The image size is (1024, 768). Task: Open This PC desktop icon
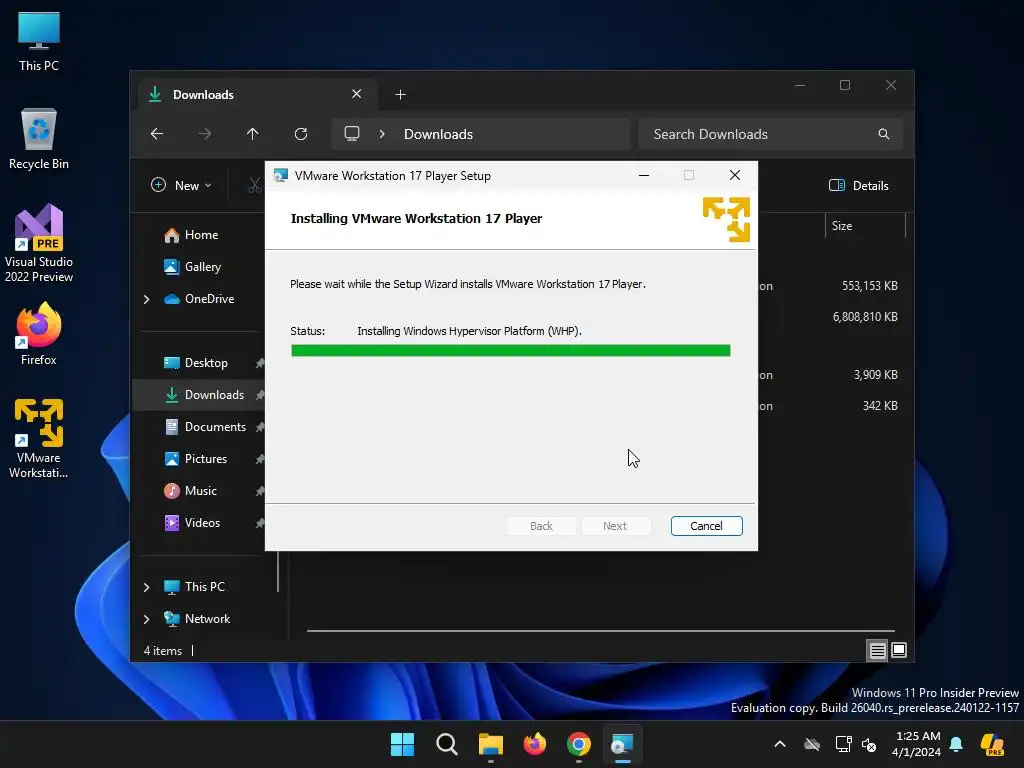coord(39,41)
